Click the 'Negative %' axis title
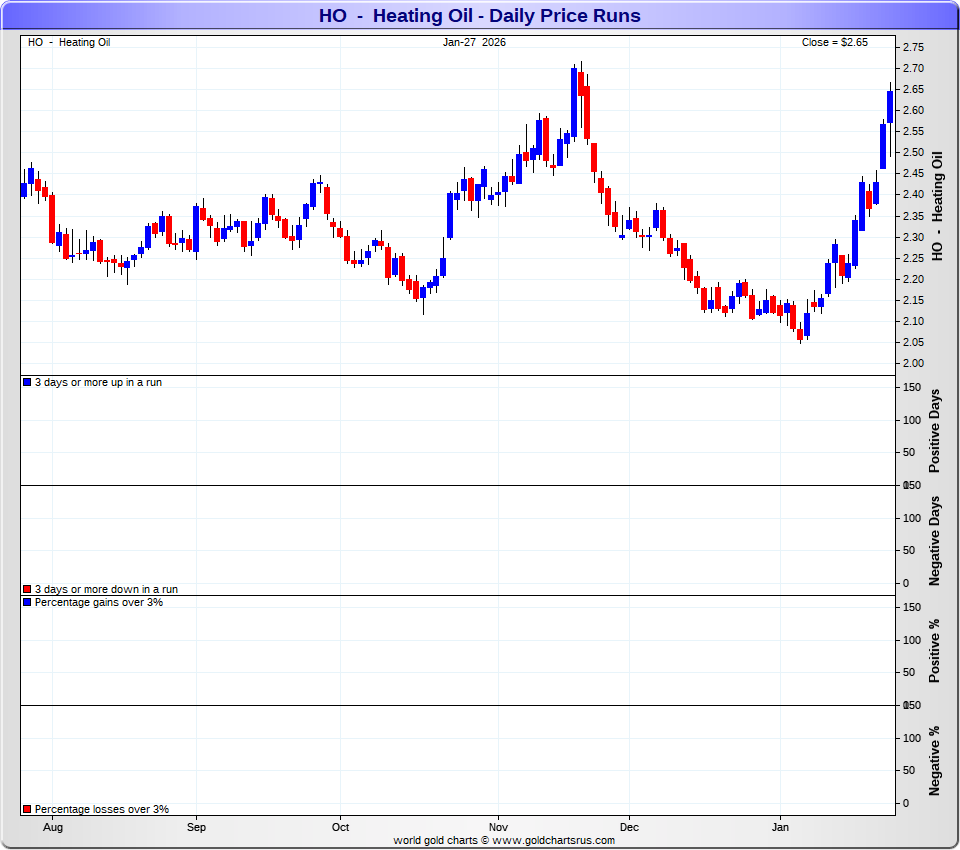 click(936, 761)
